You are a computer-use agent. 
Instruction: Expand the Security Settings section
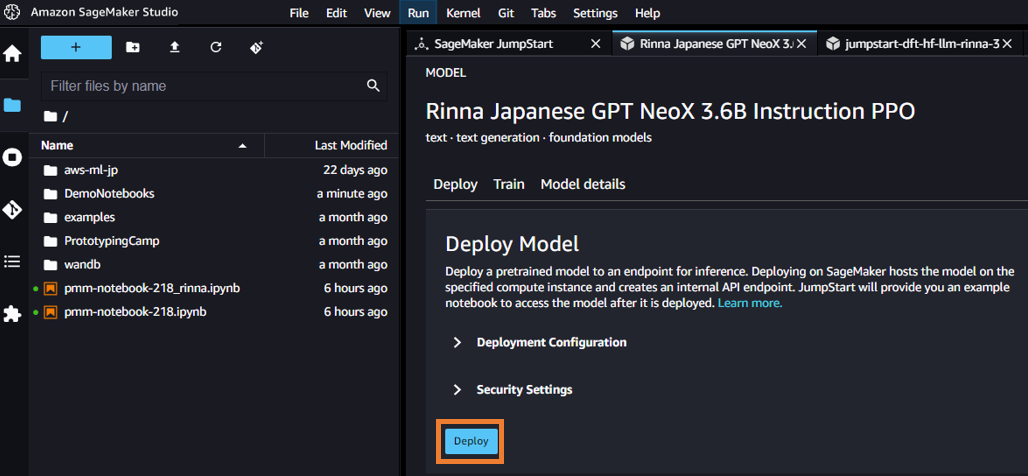click(524, 389)
